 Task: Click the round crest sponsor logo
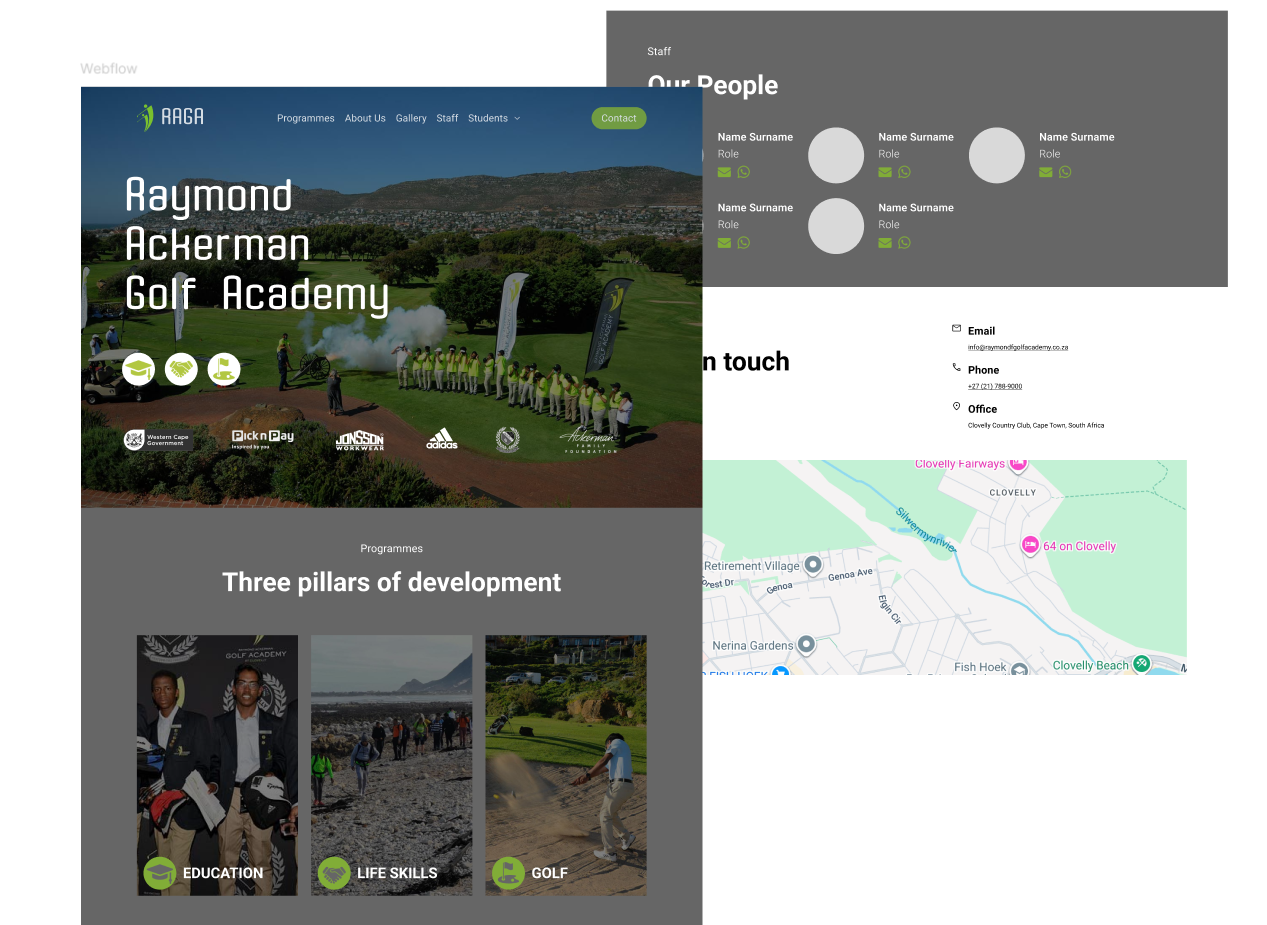pyautogui.click(x=508, y=440)
